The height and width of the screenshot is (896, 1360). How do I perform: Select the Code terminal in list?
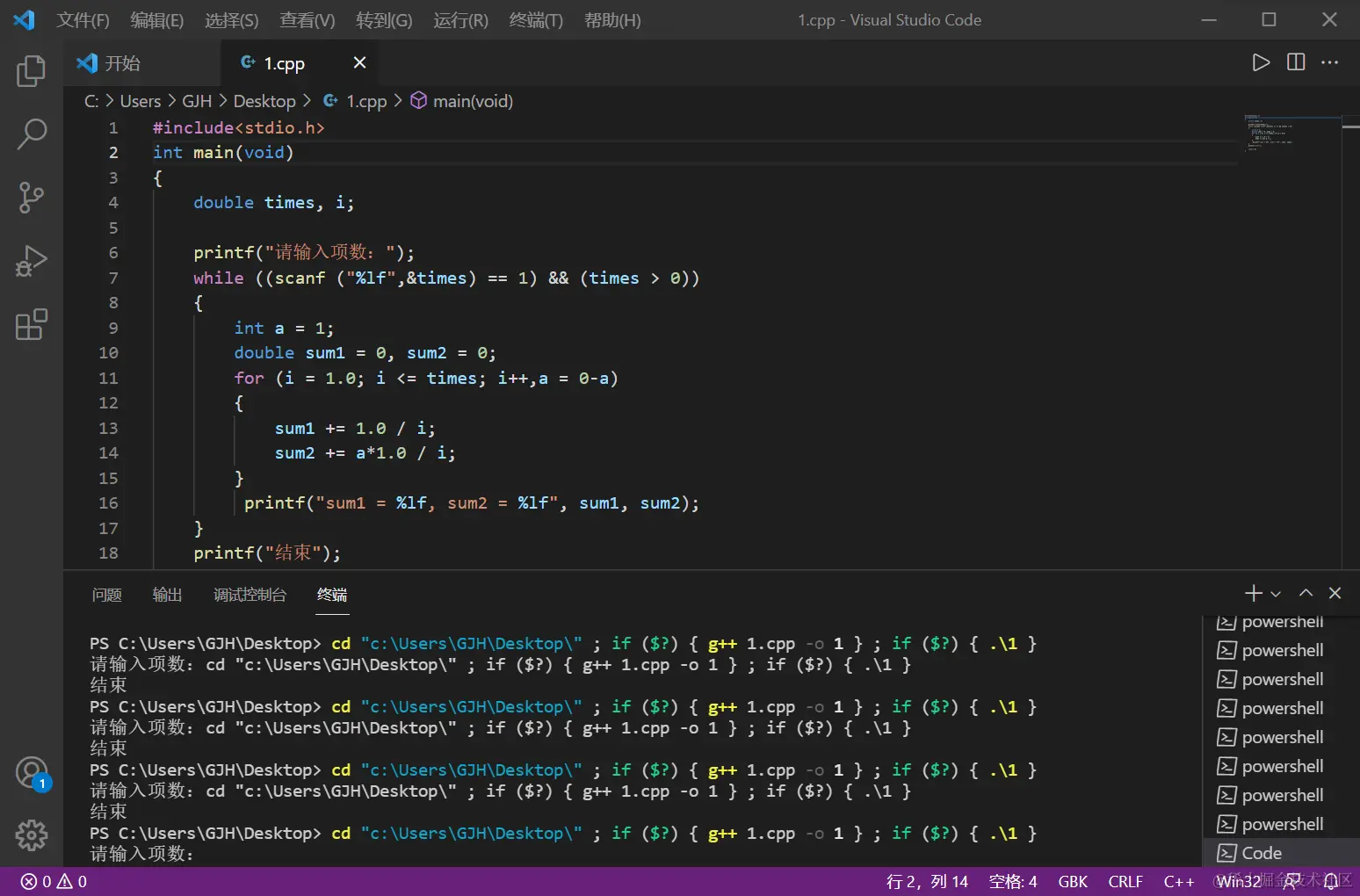1262,853
